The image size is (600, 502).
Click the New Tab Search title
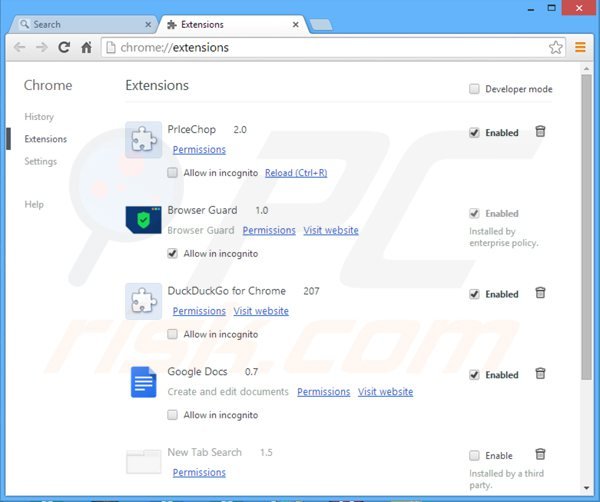click(205, 452)
